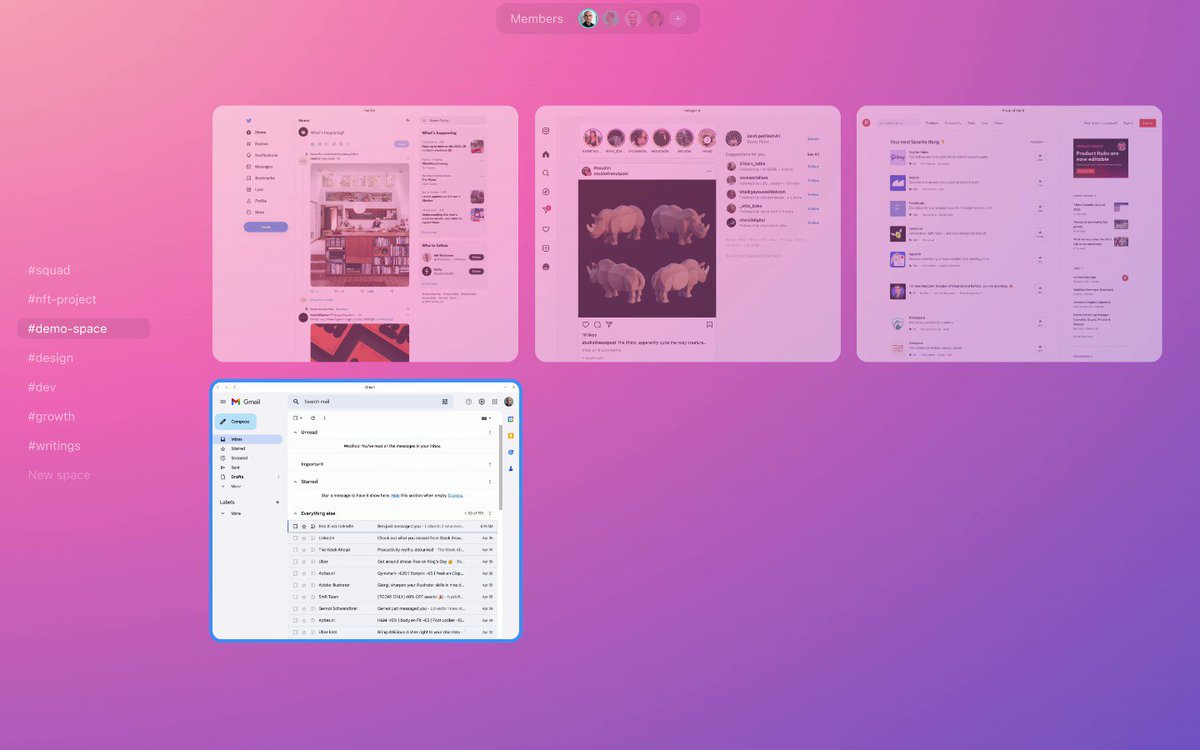Click the Gmail refresh icon
Image resolution: width=1200 pixels, height=750 pixels.
click(x=313, y=417)
